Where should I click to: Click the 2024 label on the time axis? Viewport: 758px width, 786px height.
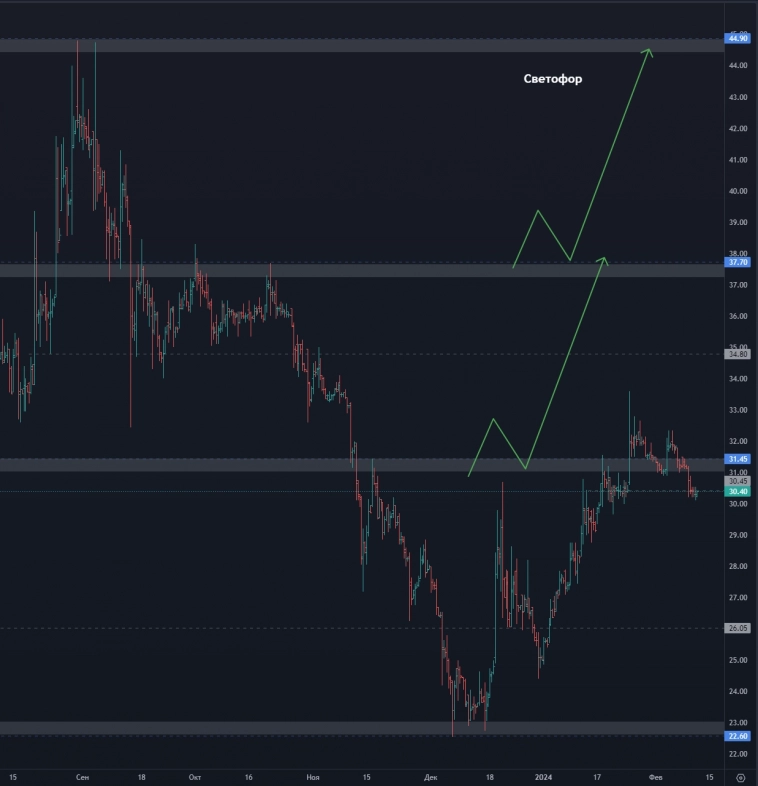coord(543,776)
